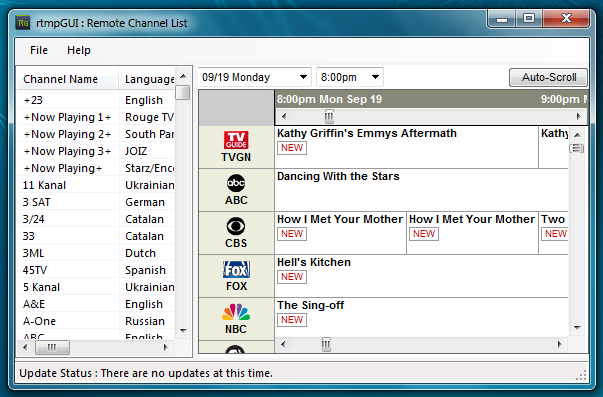Click the Rouge TV language cell
This screenshot has width=603, height=397.
149,117
